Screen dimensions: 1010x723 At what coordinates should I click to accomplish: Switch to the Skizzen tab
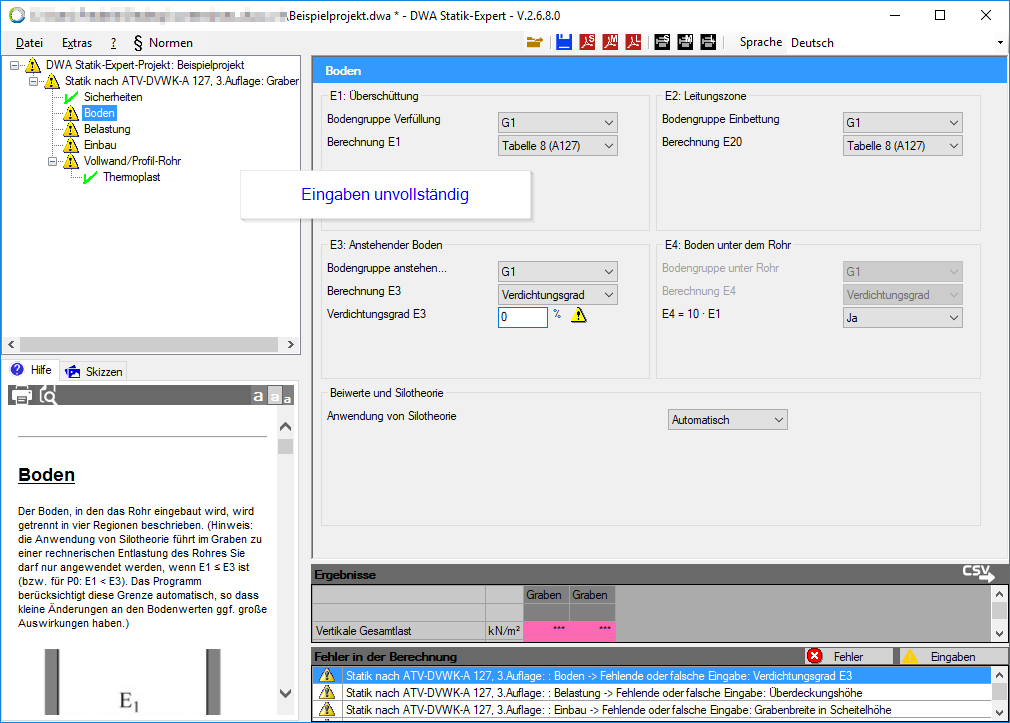[95, 371]
